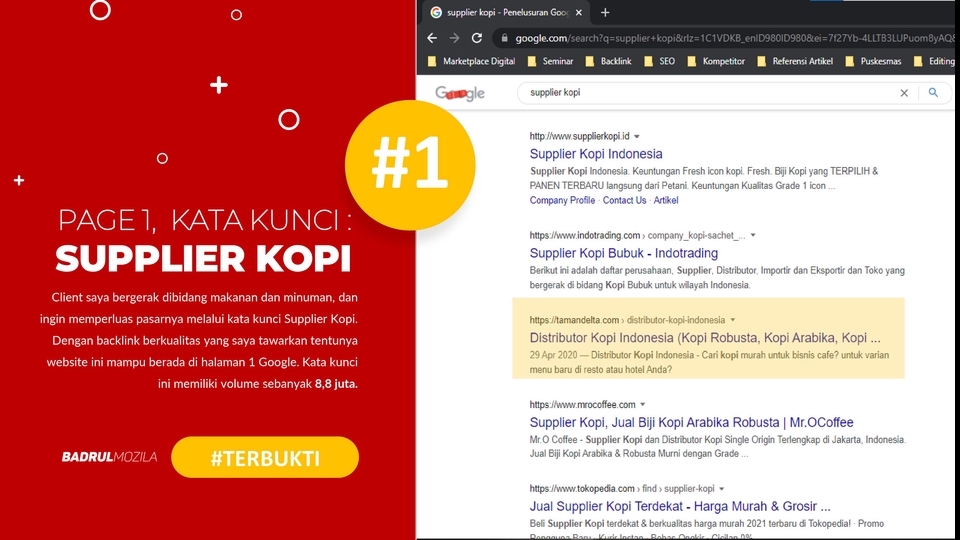
Task: Click the http://www.supplierkopi.id URL text
Action: pos(579,136)
